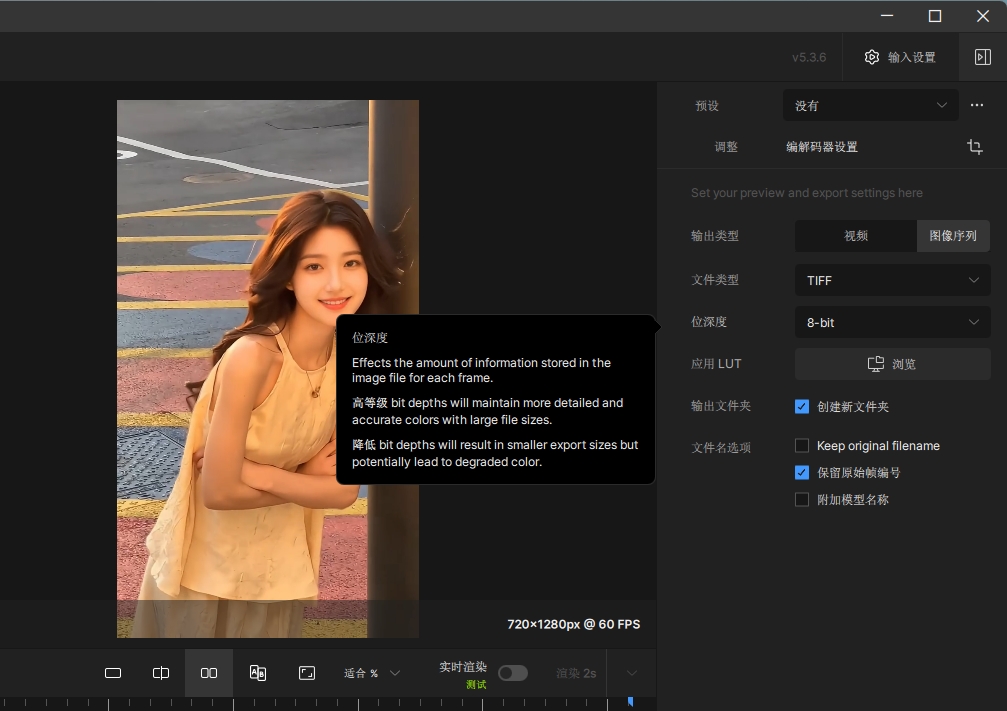Select the A/B comparison view icon
Viewport: 1007px width, 711px height.
point(258,673)
